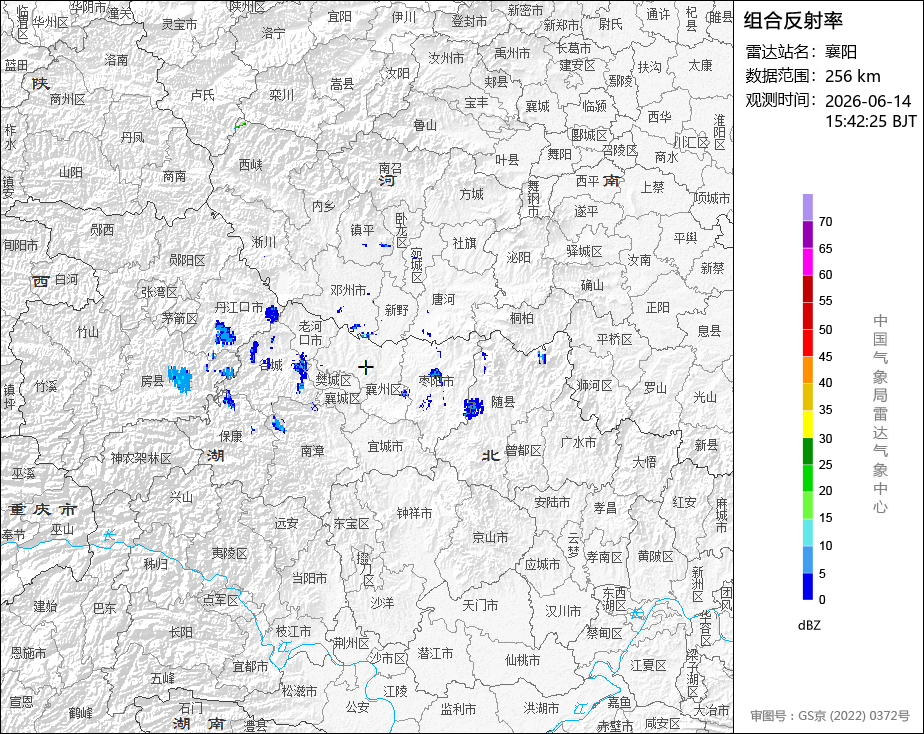Click the '枣阳市' map label
This screenshot has height=734, width=924.
(x=436, y=381)
